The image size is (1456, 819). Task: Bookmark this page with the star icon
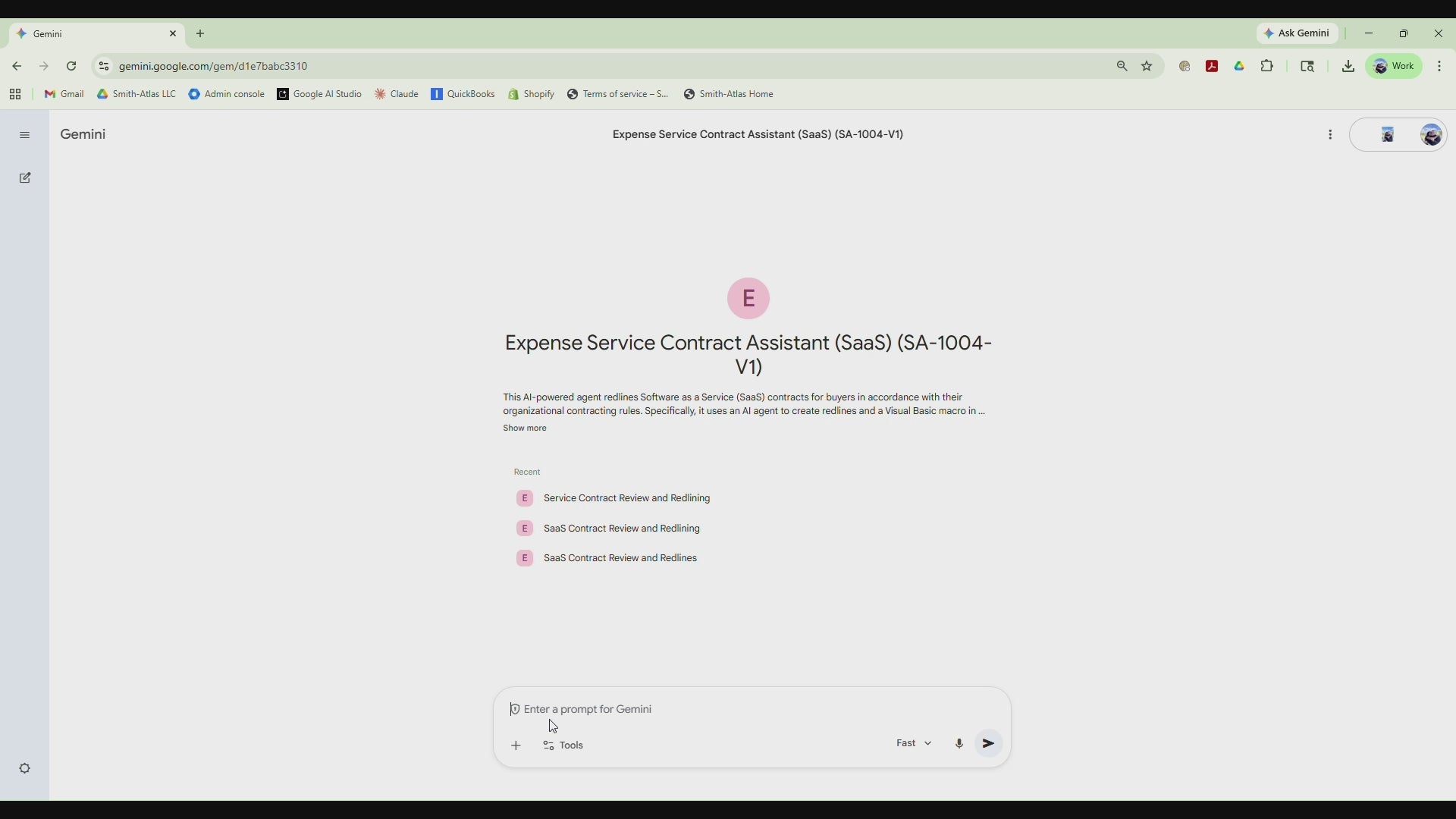coord(1147,67)
